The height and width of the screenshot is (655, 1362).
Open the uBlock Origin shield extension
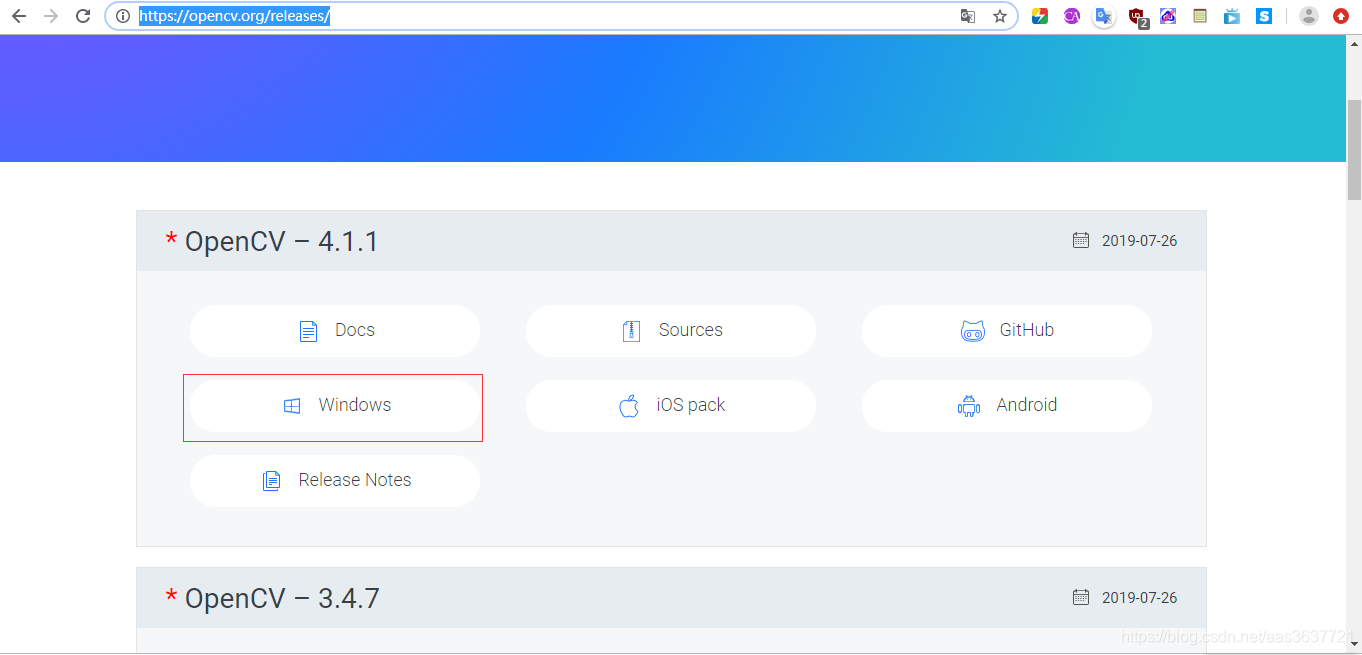point(1137,17)
